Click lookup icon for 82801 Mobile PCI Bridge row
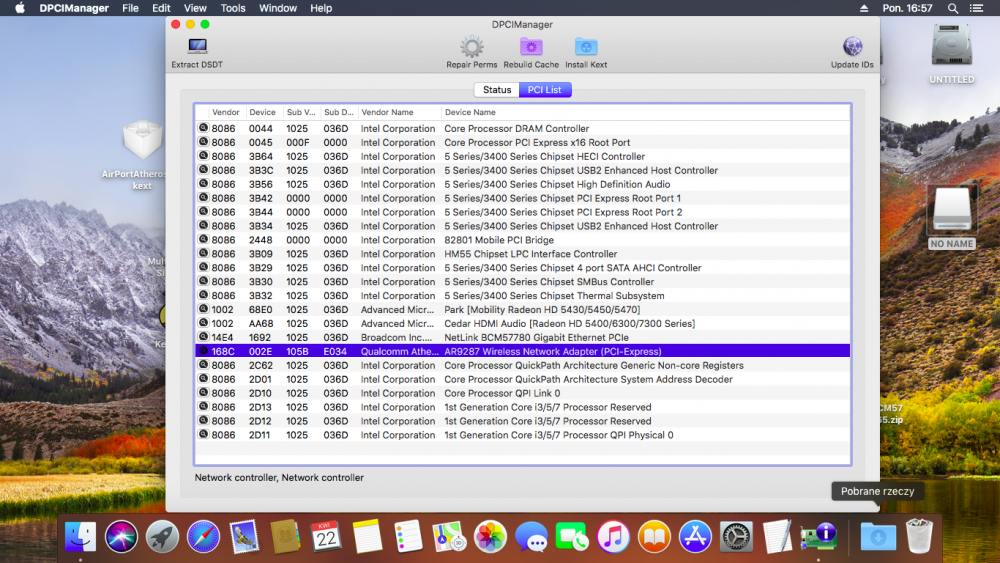Screen dimensions: 1000x563 (x=203, y=240)
